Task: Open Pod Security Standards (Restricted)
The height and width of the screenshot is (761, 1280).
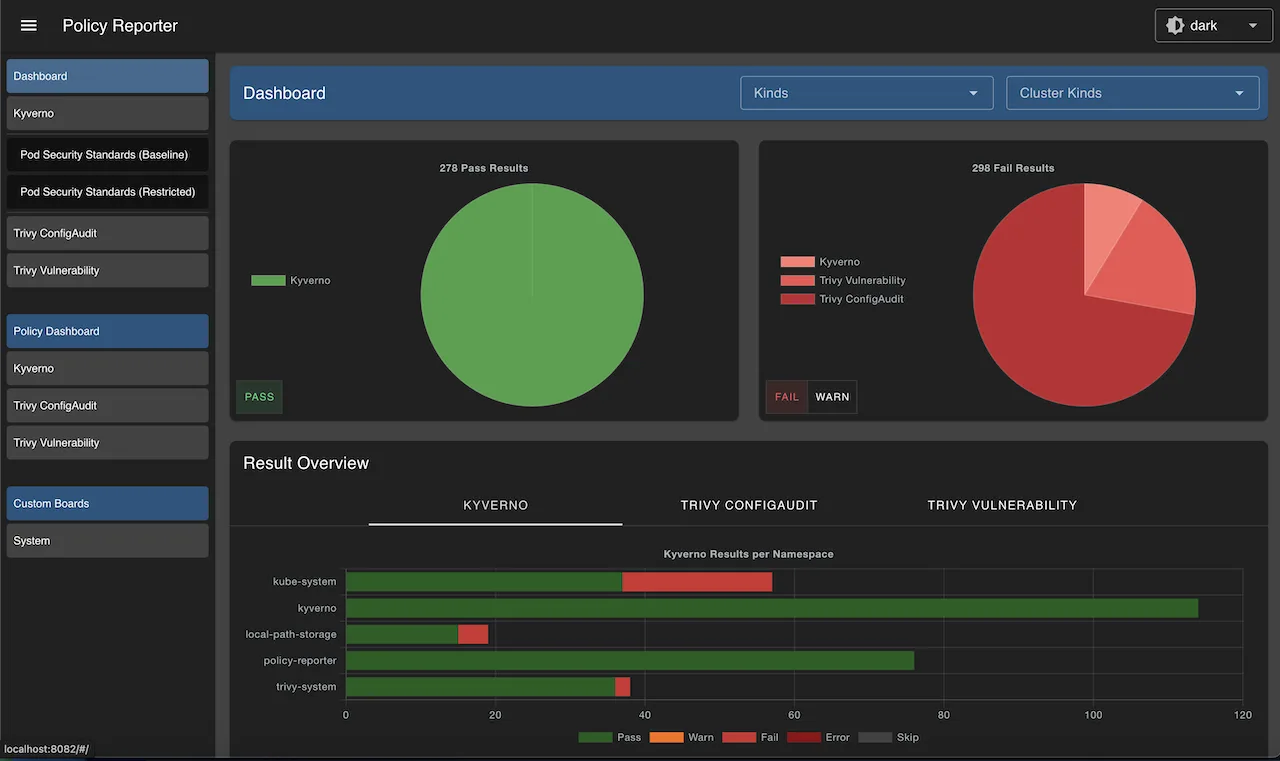Action: click(107, 191)
